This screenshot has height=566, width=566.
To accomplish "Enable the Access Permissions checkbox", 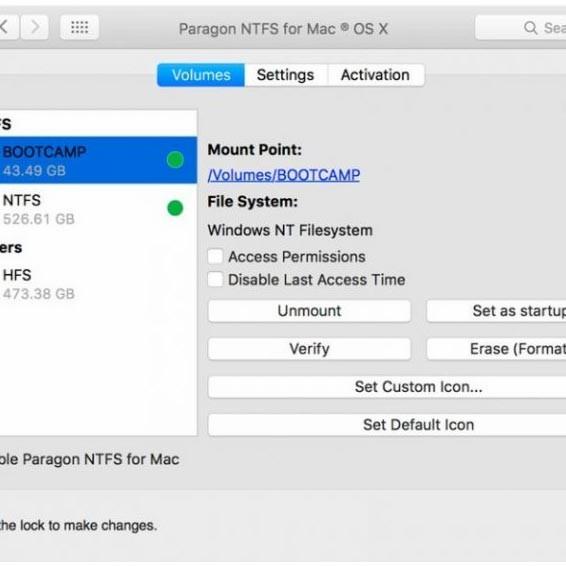I will tap(215, 257).
